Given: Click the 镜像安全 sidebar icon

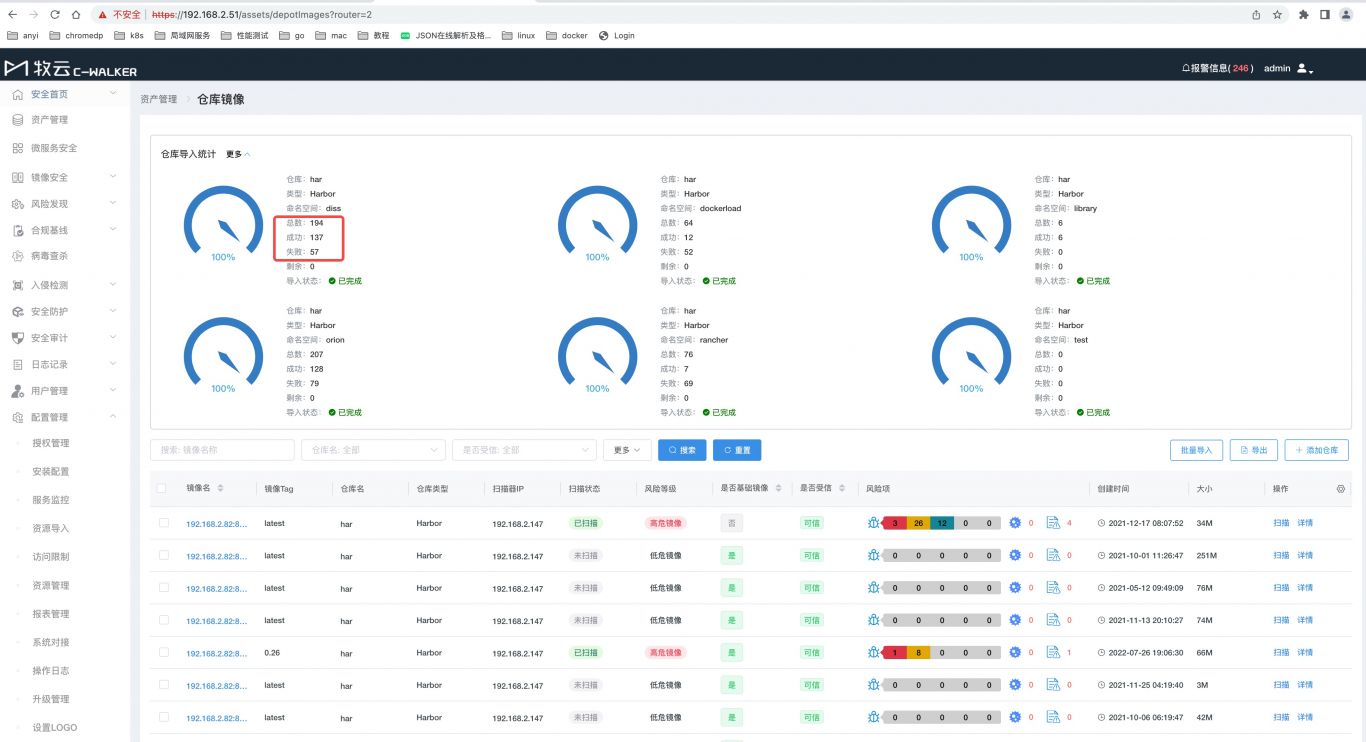Looking at the screenshot, I should pos(18,177).
